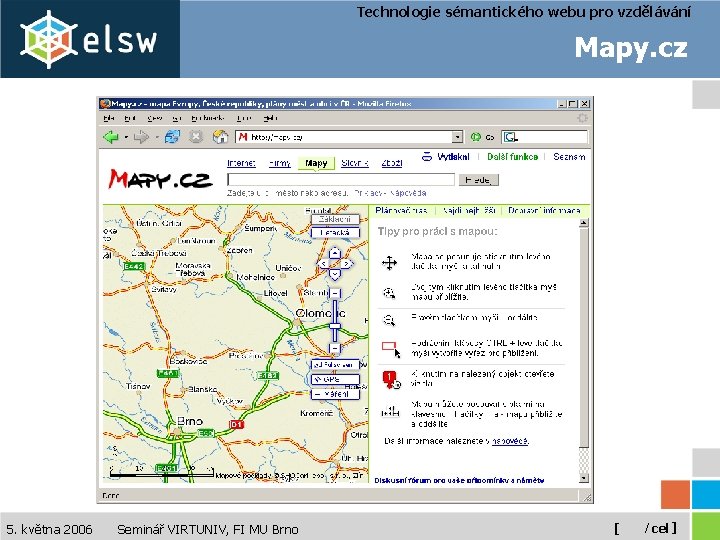The image size is (720, 540).
Task: Open the Najdi nejbližší tab
Action: pyautogui.click(x=469, y=210)
